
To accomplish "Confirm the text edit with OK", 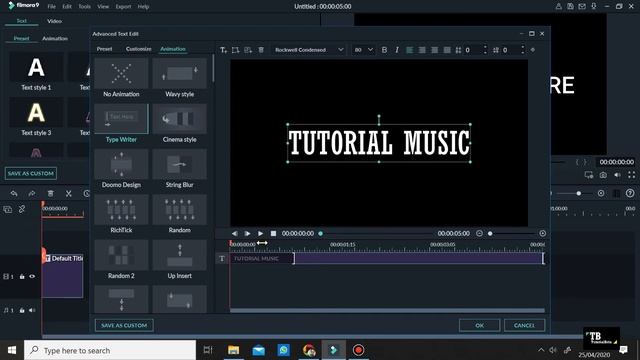I will pos(480,325).
